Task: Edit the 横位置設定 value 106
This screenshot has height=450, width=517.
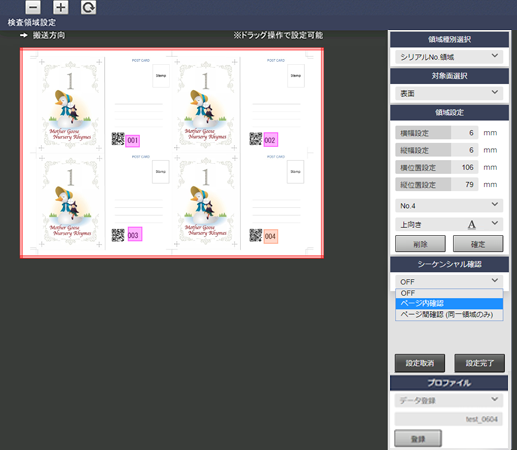Action: [x=465, y=167]
